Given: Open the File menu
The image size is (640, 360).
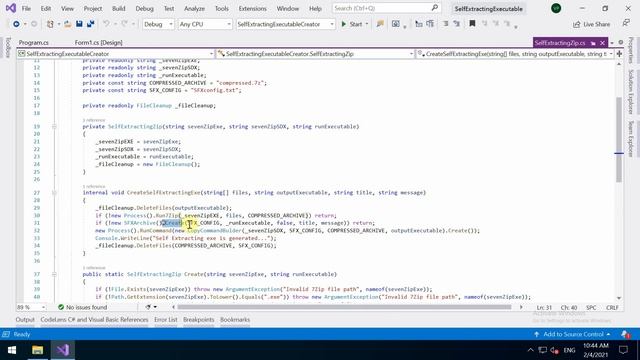Looking at the screenshot, I should tap(26, 9).
